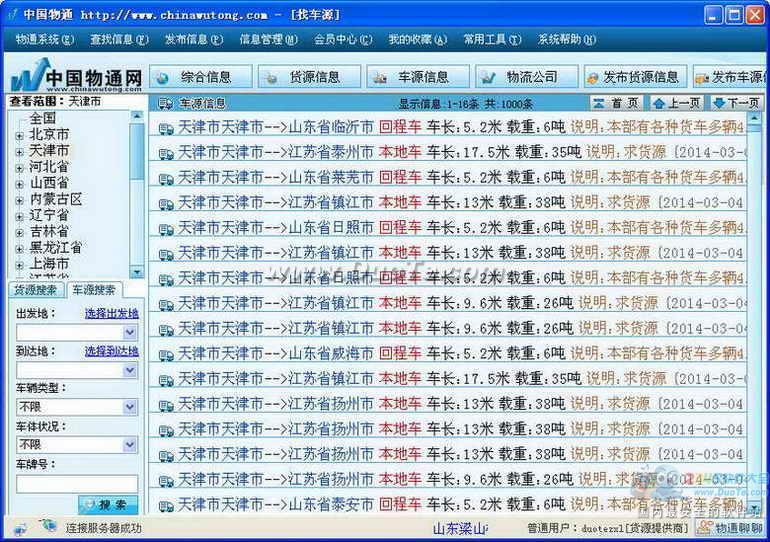Click the result list scroll-up arrow

point(754,118)
